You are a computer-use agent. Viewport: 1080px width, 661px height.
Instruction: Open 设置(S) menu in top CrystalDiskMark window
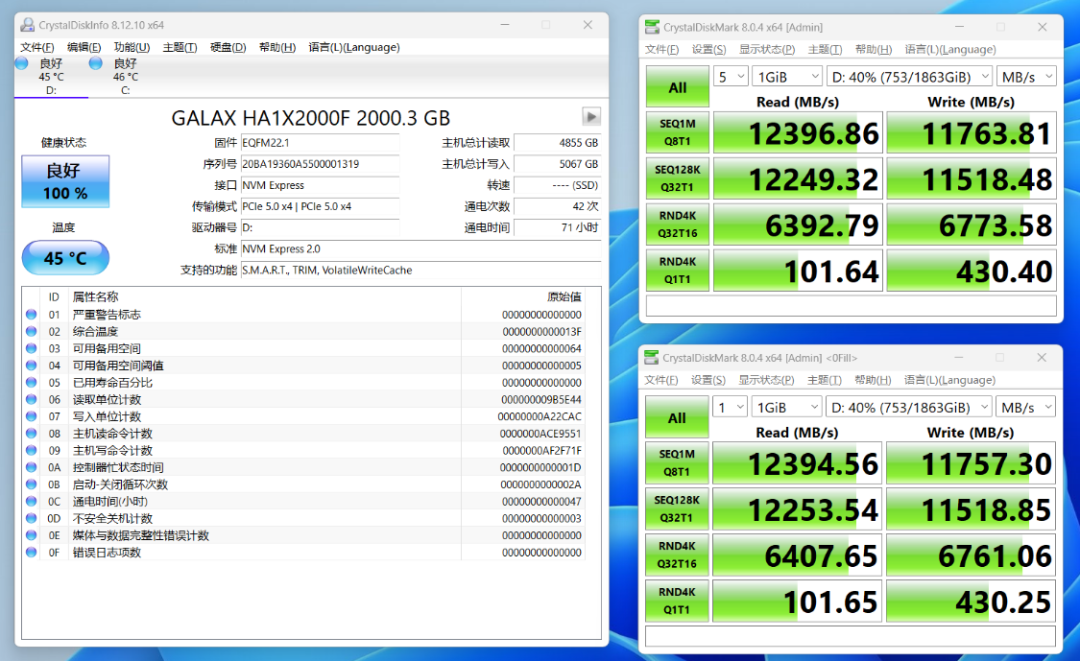[709, 50]
